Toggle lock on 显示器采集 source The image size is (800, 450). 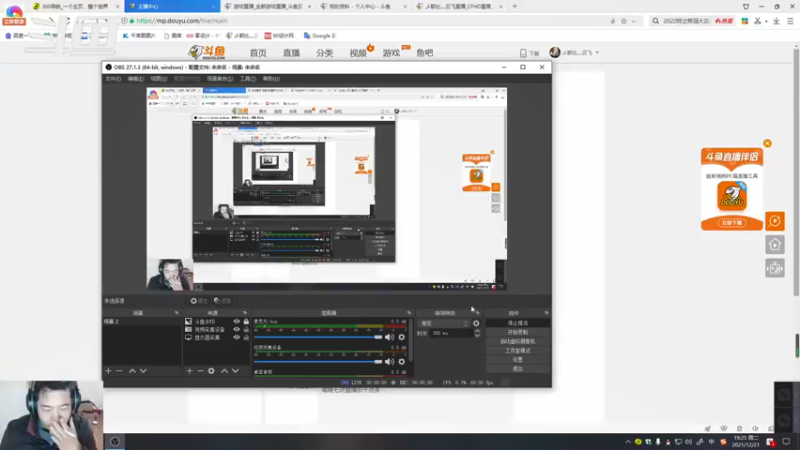pyautogui.click(x=246, y=337)
